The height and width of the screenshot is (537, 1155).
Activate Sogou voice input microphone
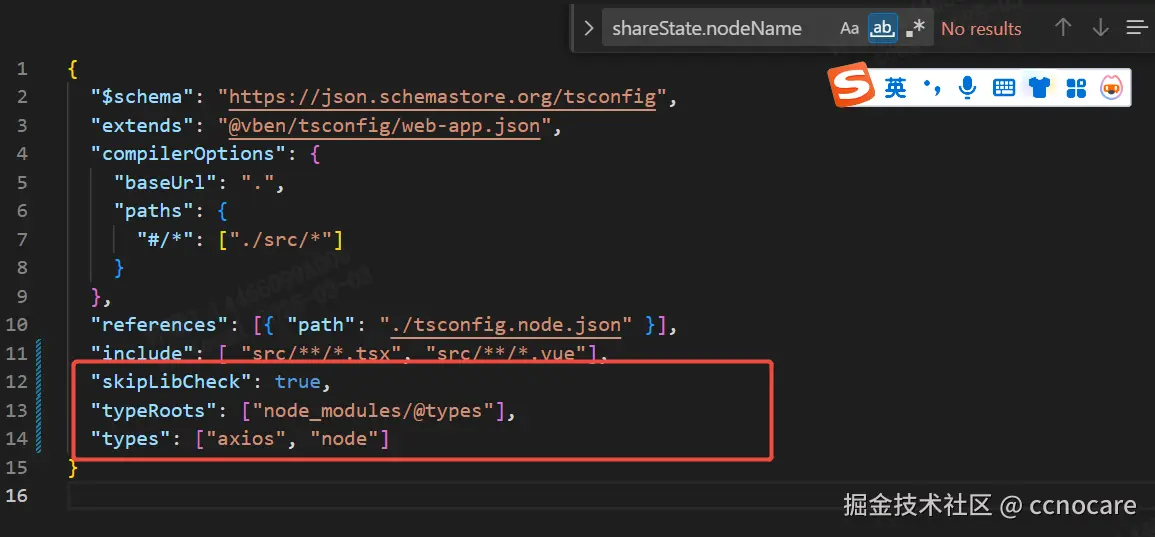tap(967, 88)
